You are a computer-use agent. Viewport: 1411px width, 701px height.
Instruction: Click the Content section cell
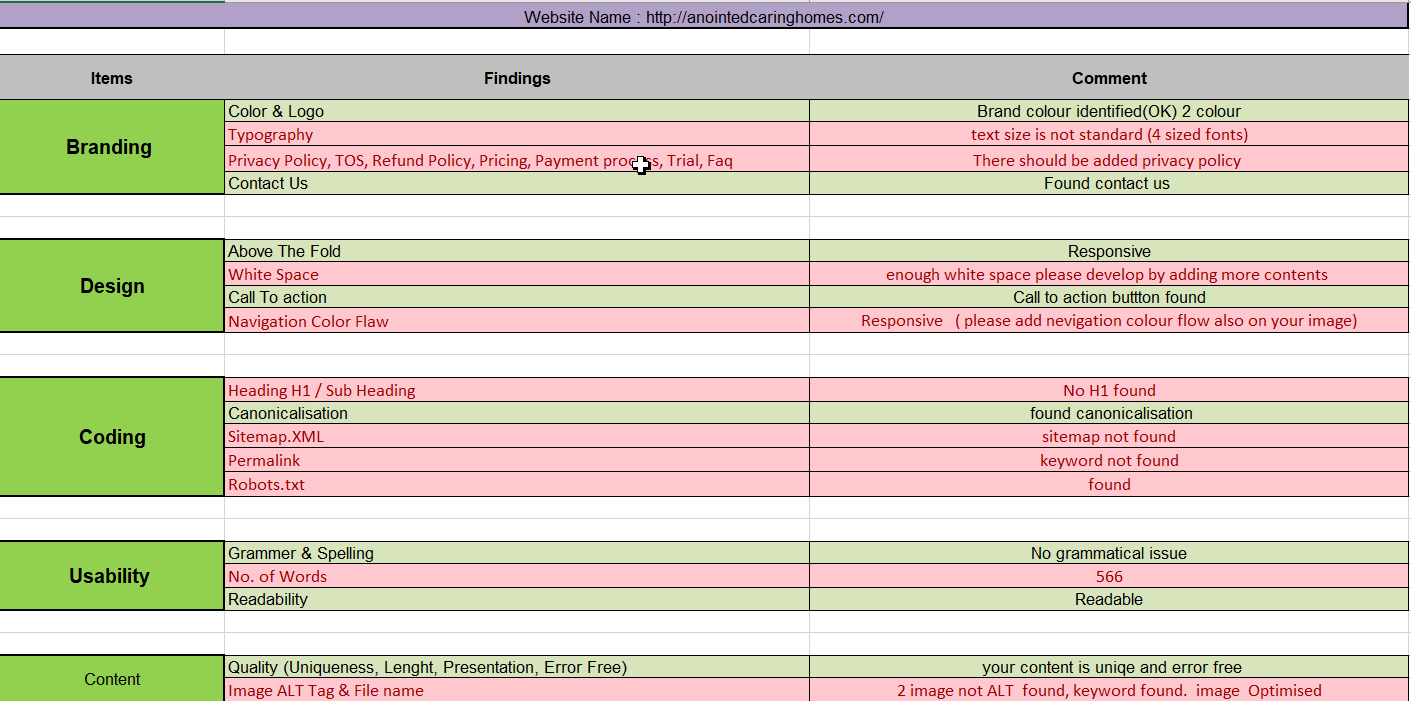click(111, 679)
